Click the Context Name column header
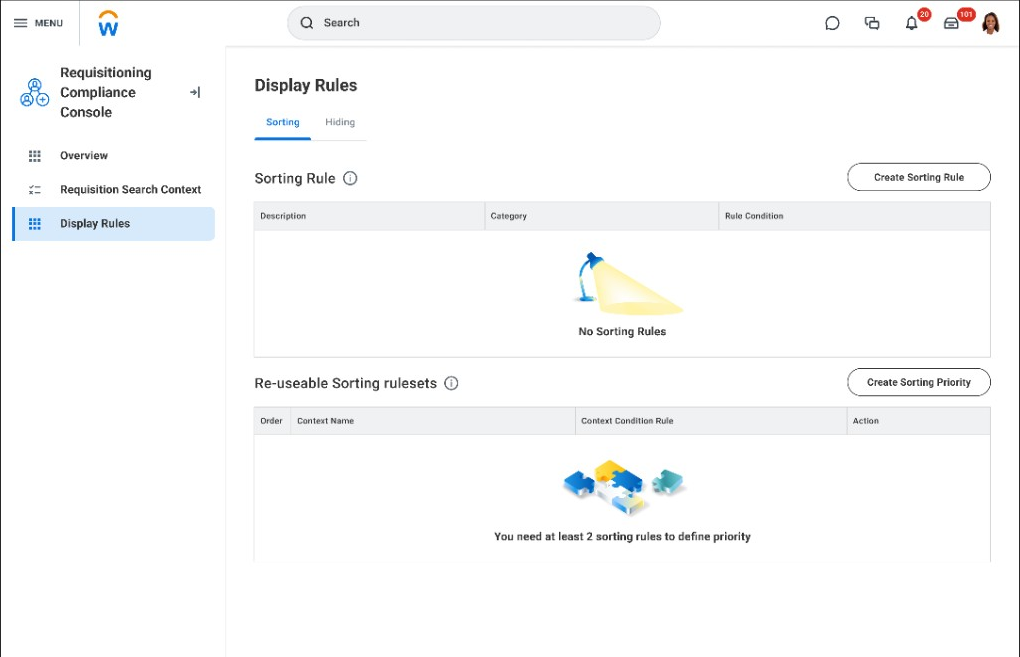The height and width of the screenshot is (657, 1020). click(433, 421)
